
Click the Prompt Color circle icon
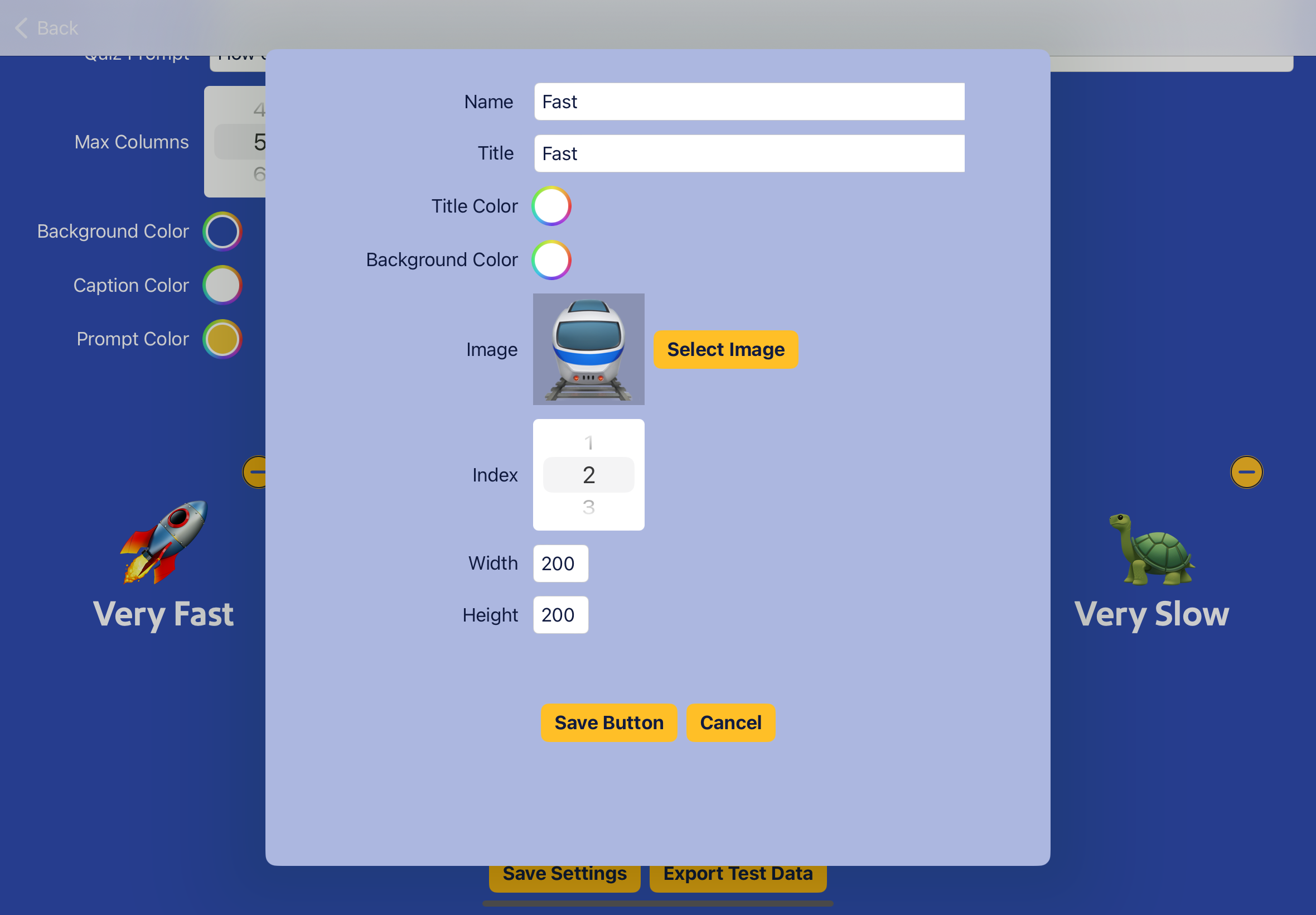225,339
